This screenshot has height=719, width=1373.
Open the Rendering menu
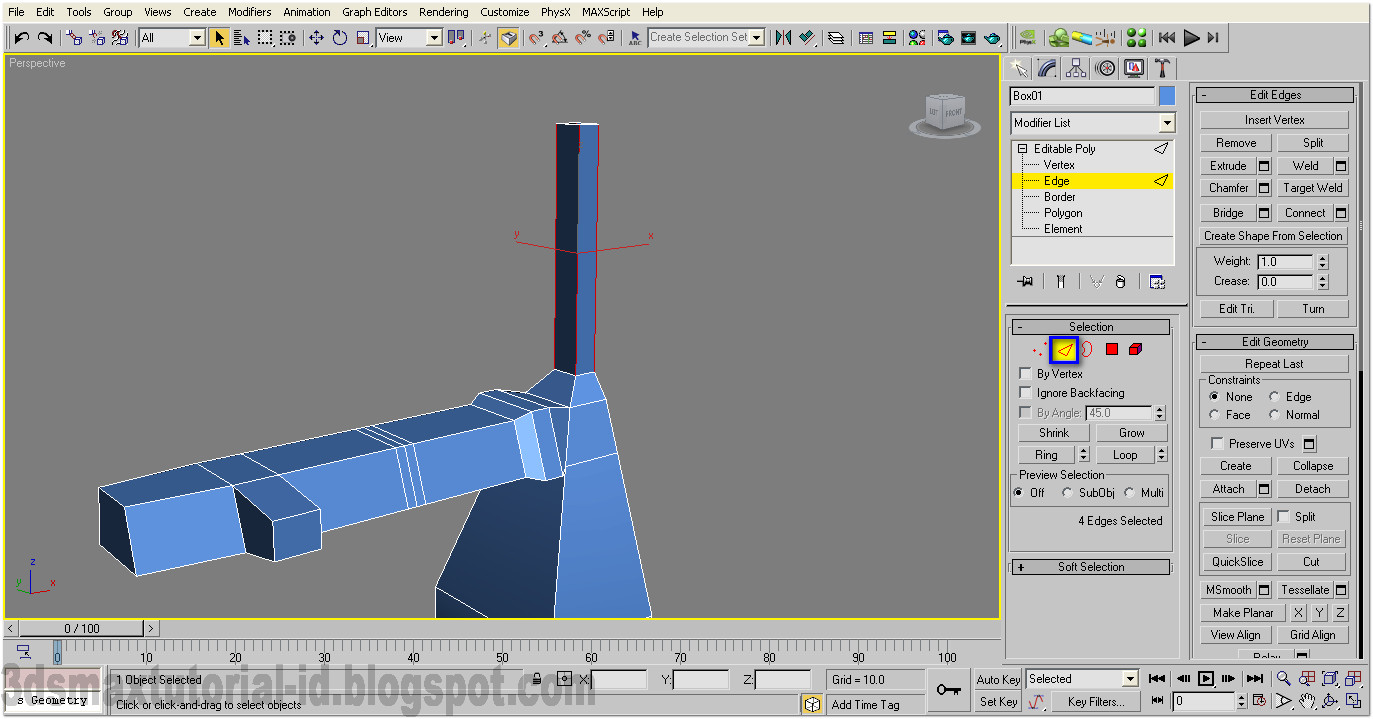pyautogui.click(x=443, y=11)
